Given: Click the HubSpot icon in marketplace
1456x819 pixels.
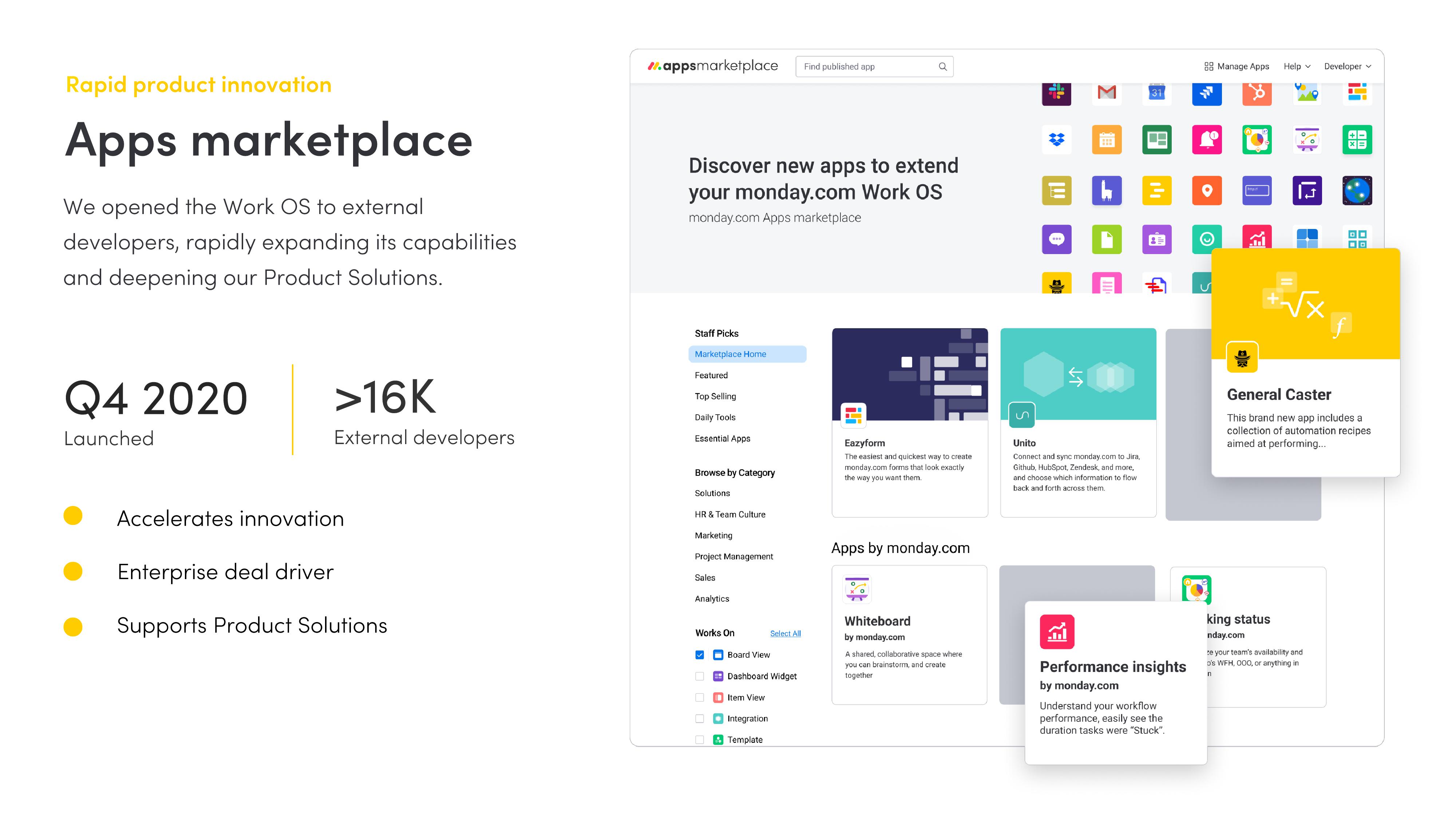Looking at the screenshot, I should click(x=1257, y=92).
